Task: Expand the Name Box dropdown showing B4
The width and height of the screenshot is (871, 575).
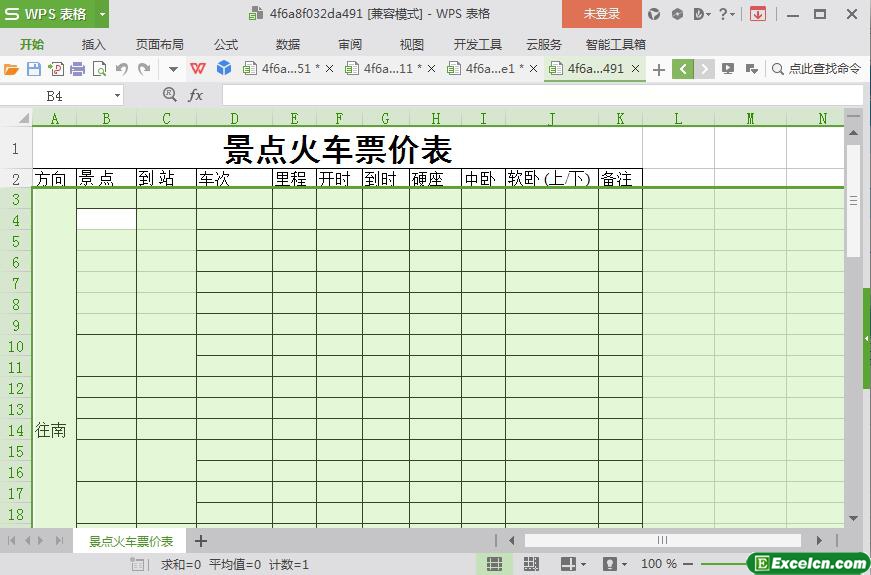Action: click(x=117, y=95)
